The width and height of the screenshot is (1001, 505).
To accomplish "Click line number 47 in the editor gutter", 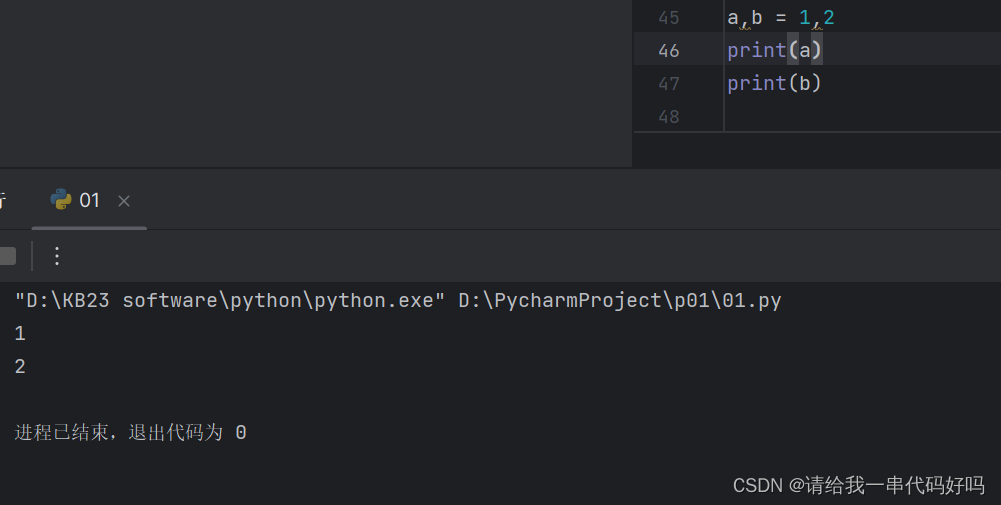I will (x=669, y=84).
